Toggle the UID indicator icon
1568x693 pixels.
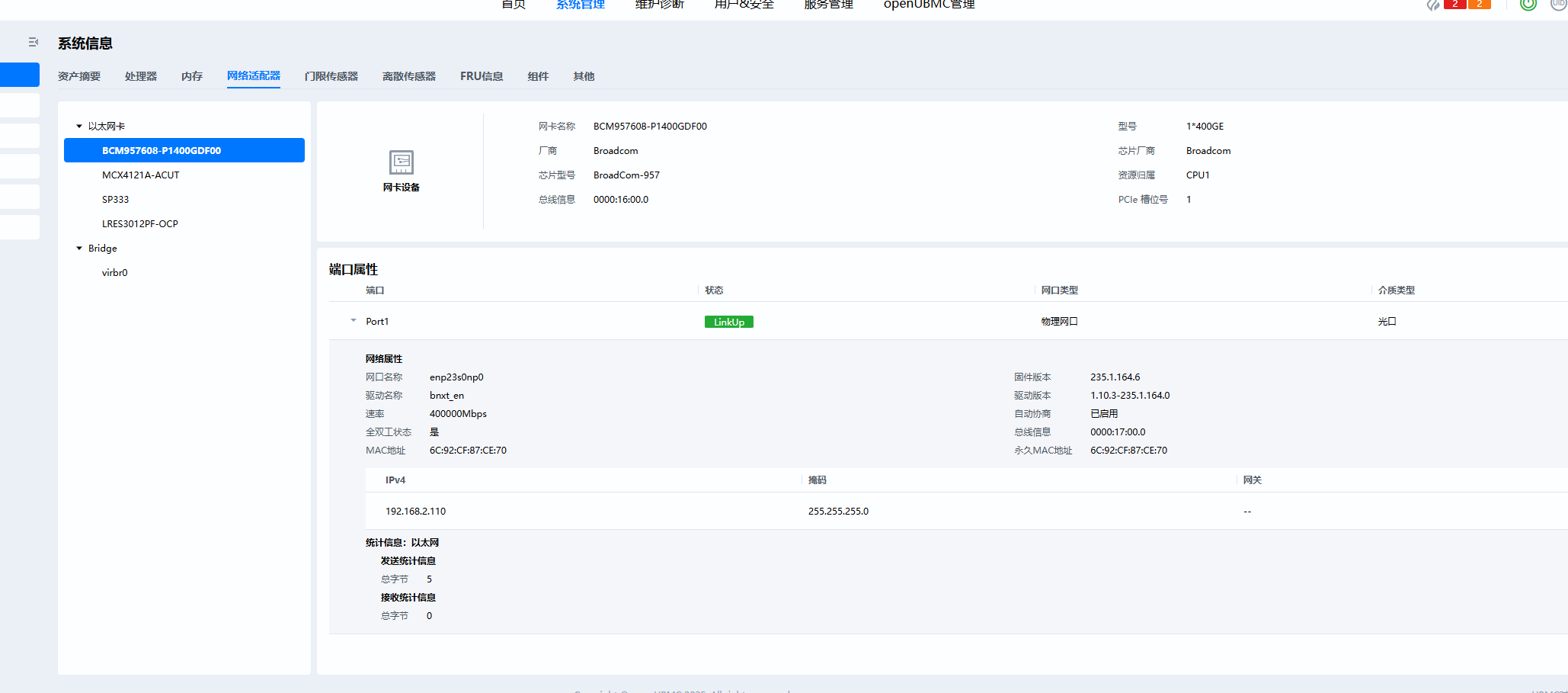pos(1559,4)
